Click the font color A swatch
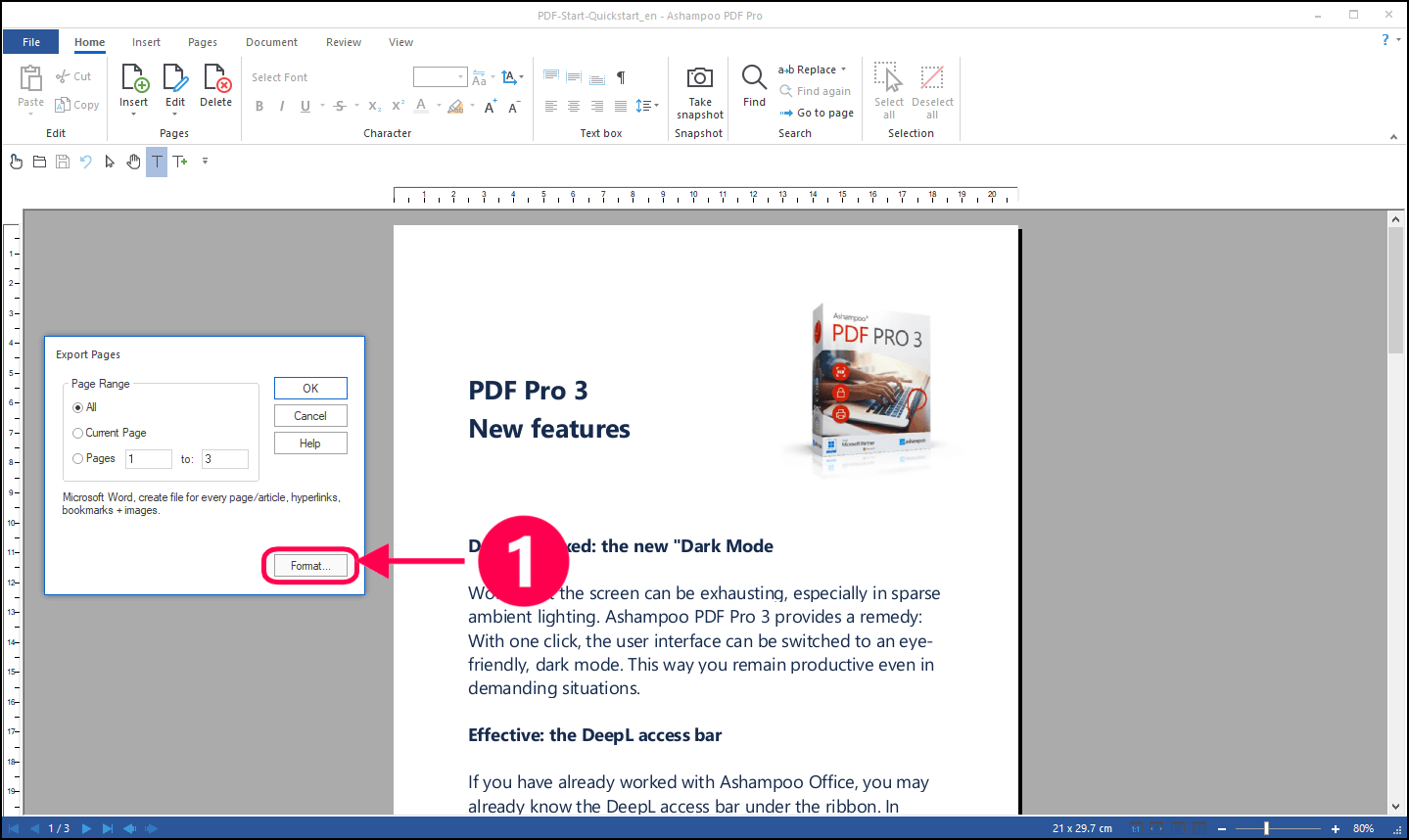Viewport: 1409px width, 840px height. click(x=421, y=106)
